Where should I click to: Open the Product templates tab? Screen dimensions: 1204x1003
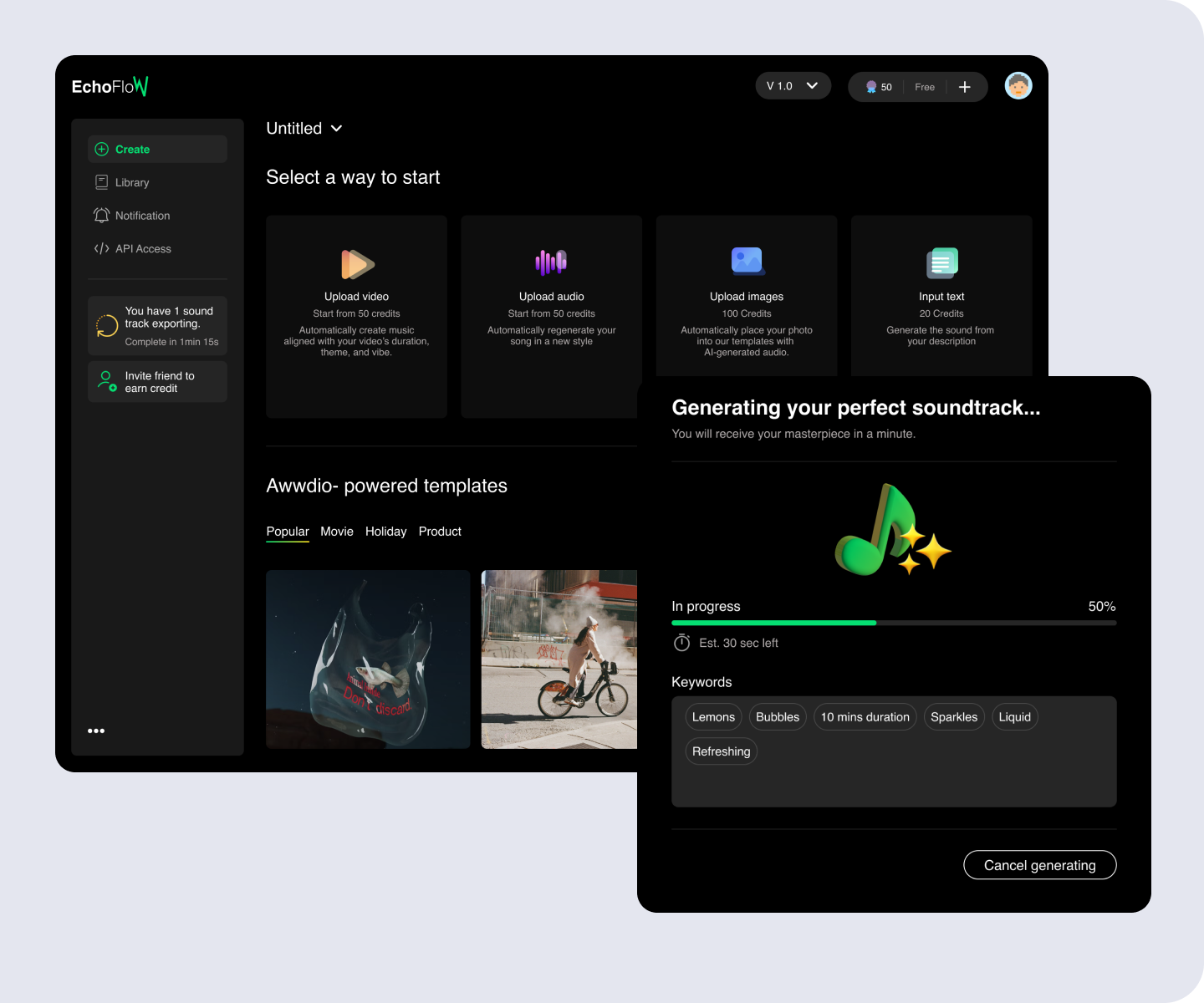(x=440, y=532)
